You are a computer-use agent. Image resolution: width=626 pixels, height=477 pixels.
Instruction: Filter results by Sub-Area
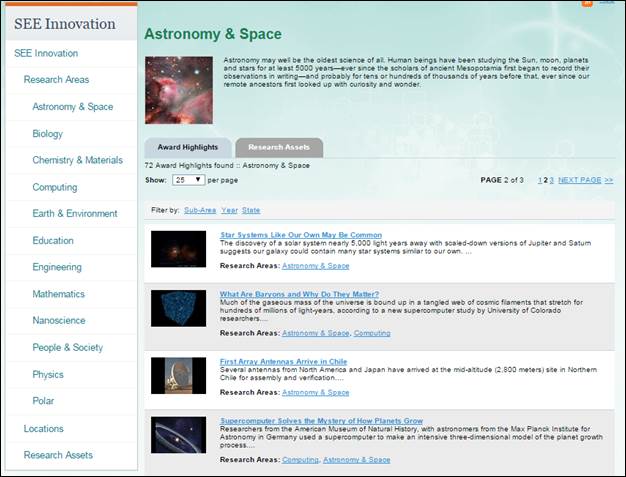[x=199, y=210]
